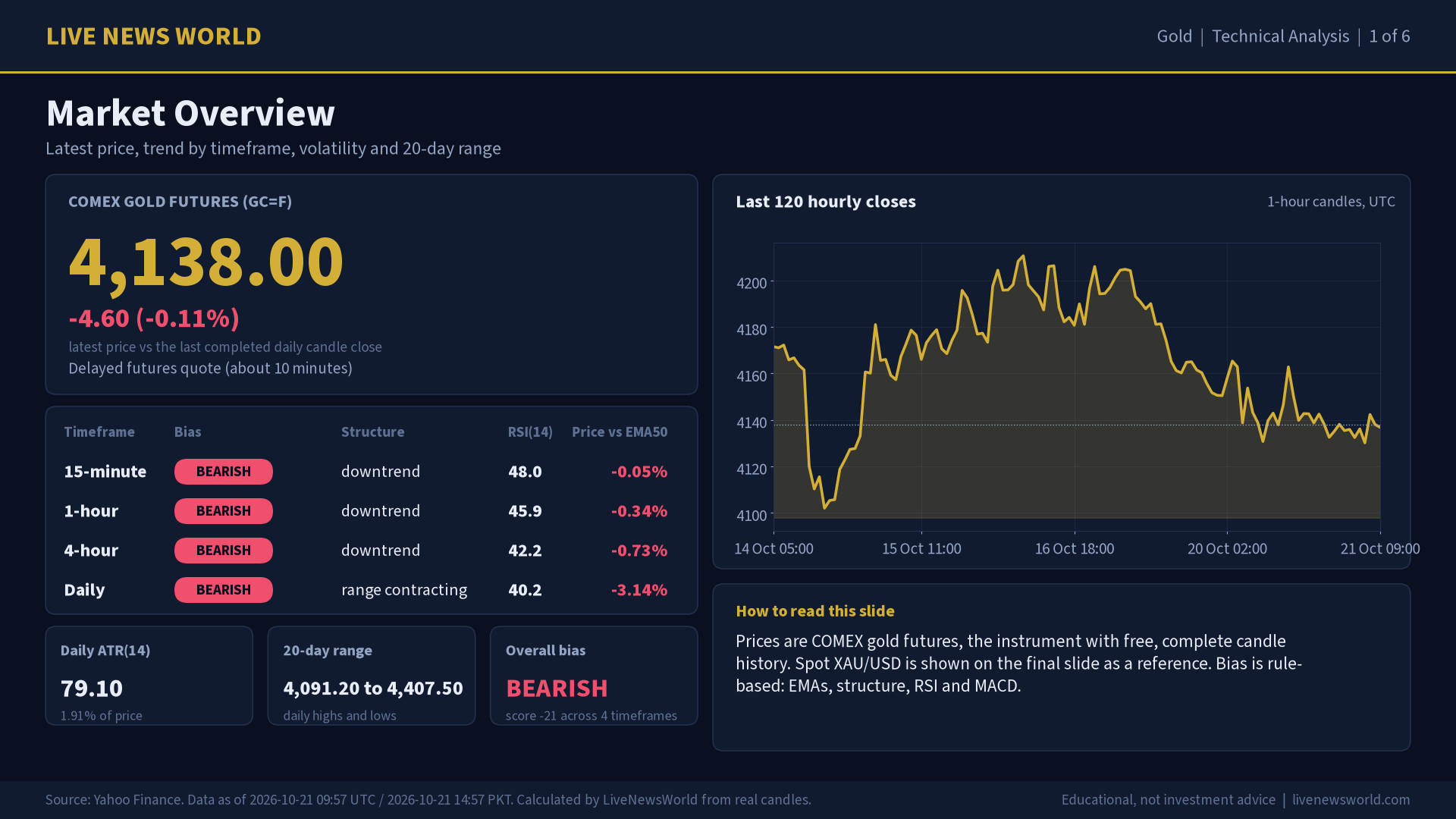Click the Source: Yahoo Finance footer text
Screen dimensions: 1456x819
click(x=428, y=800)
